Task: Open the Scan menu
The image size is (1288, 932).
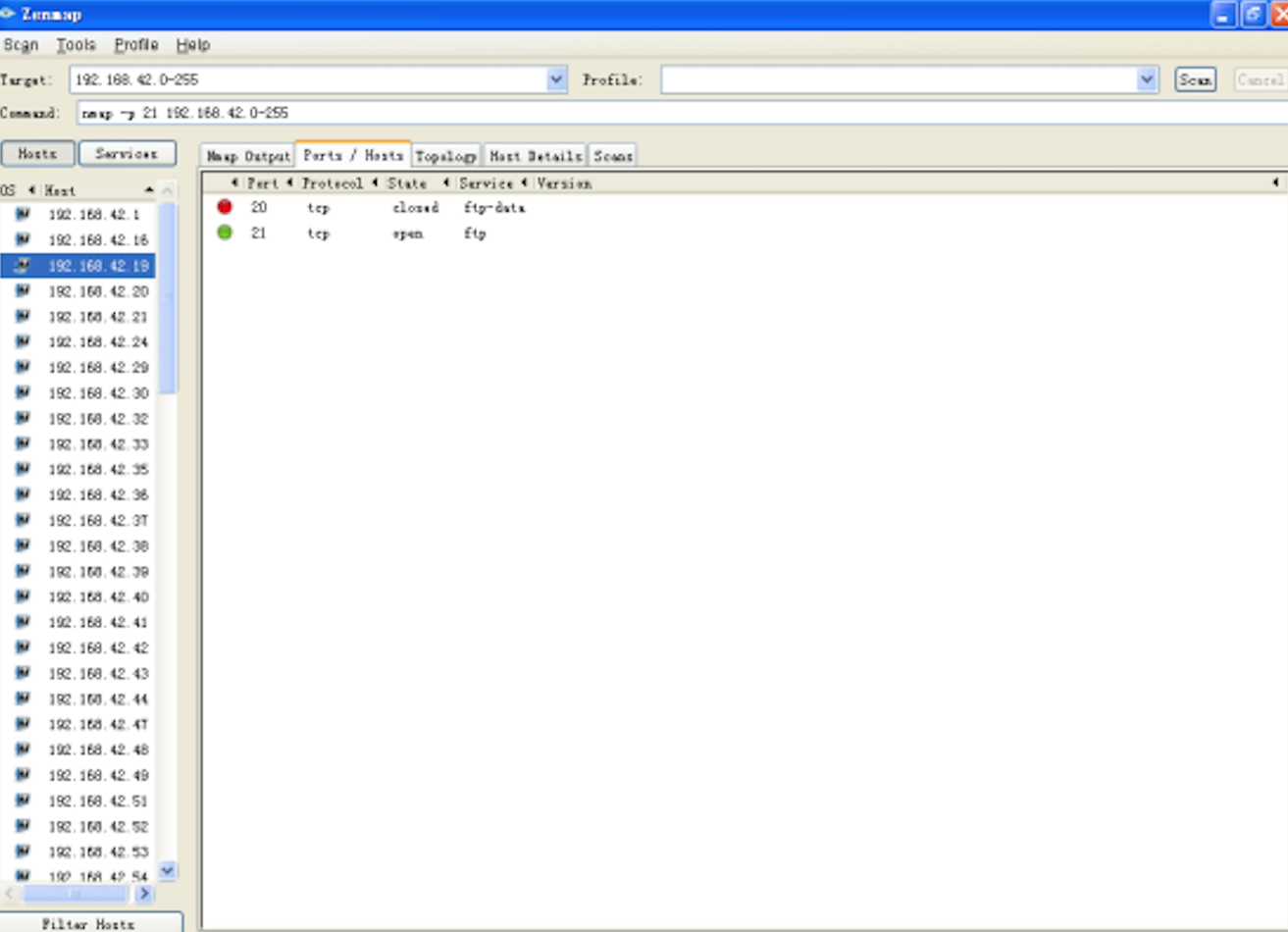Action: (x=21, y=45)
